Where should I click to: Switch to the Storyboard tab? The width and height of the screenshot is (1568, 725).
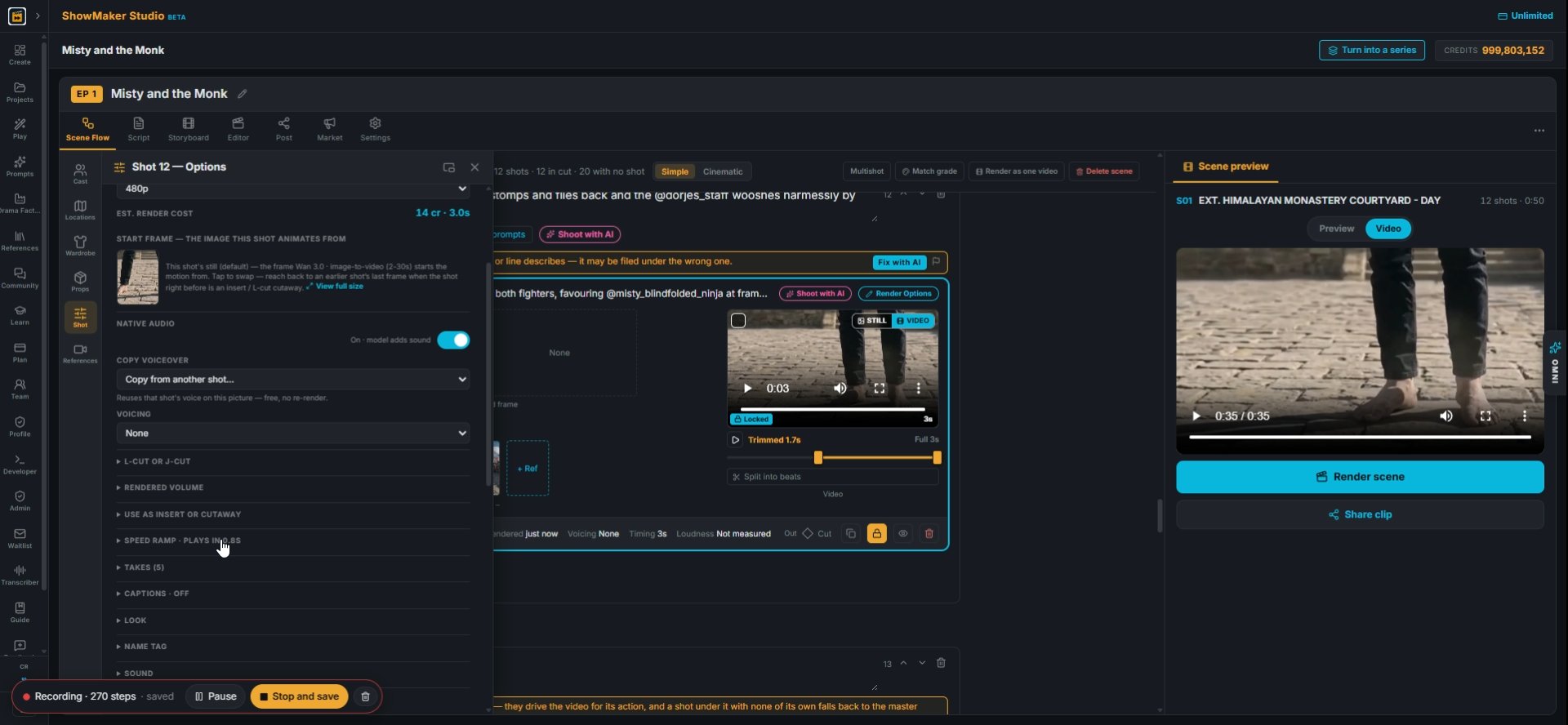click(189, 129)
